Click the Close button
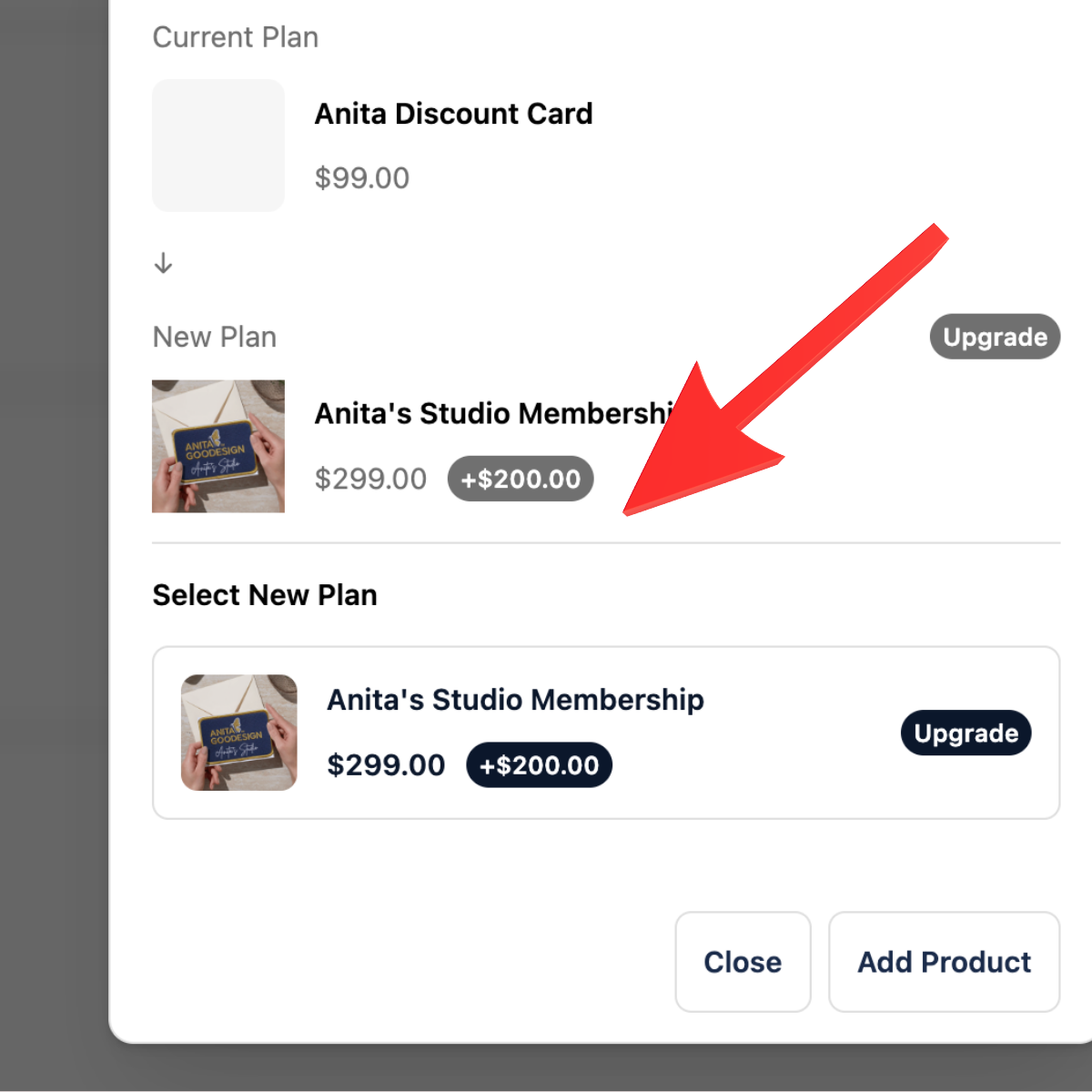Viewport: 1092px width, 1092px height. click(x=743, y=962)
